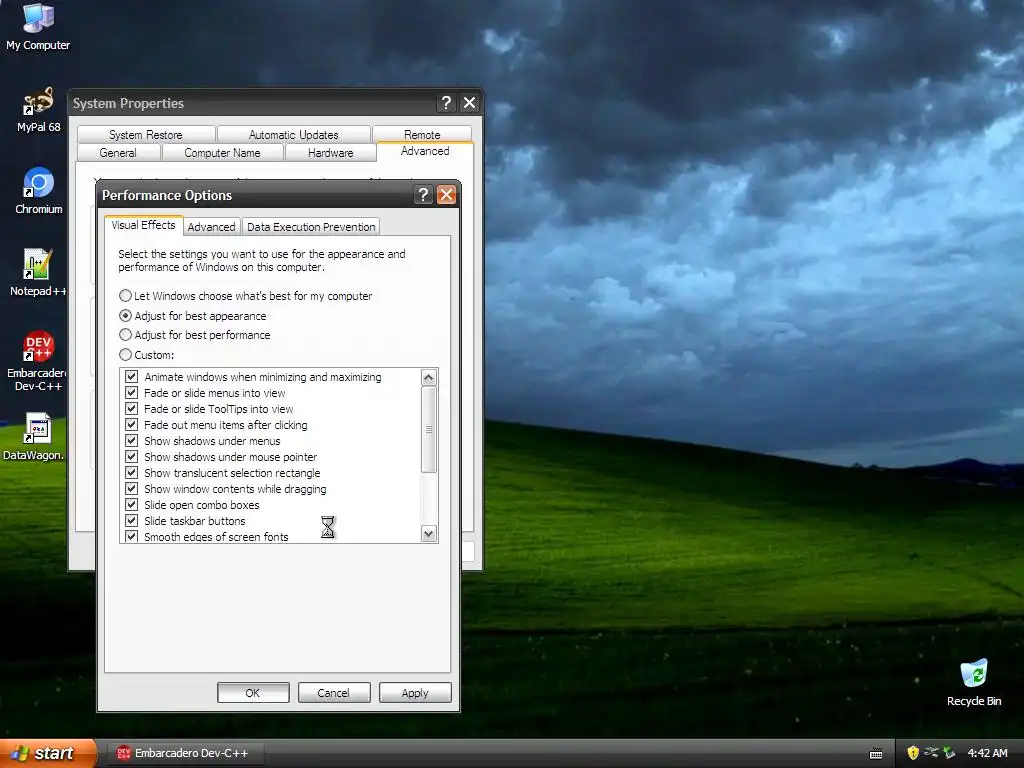Open Automatic Updates tab in System Properties
Viewport: 1024px width, 768px height.
[293, 135]
